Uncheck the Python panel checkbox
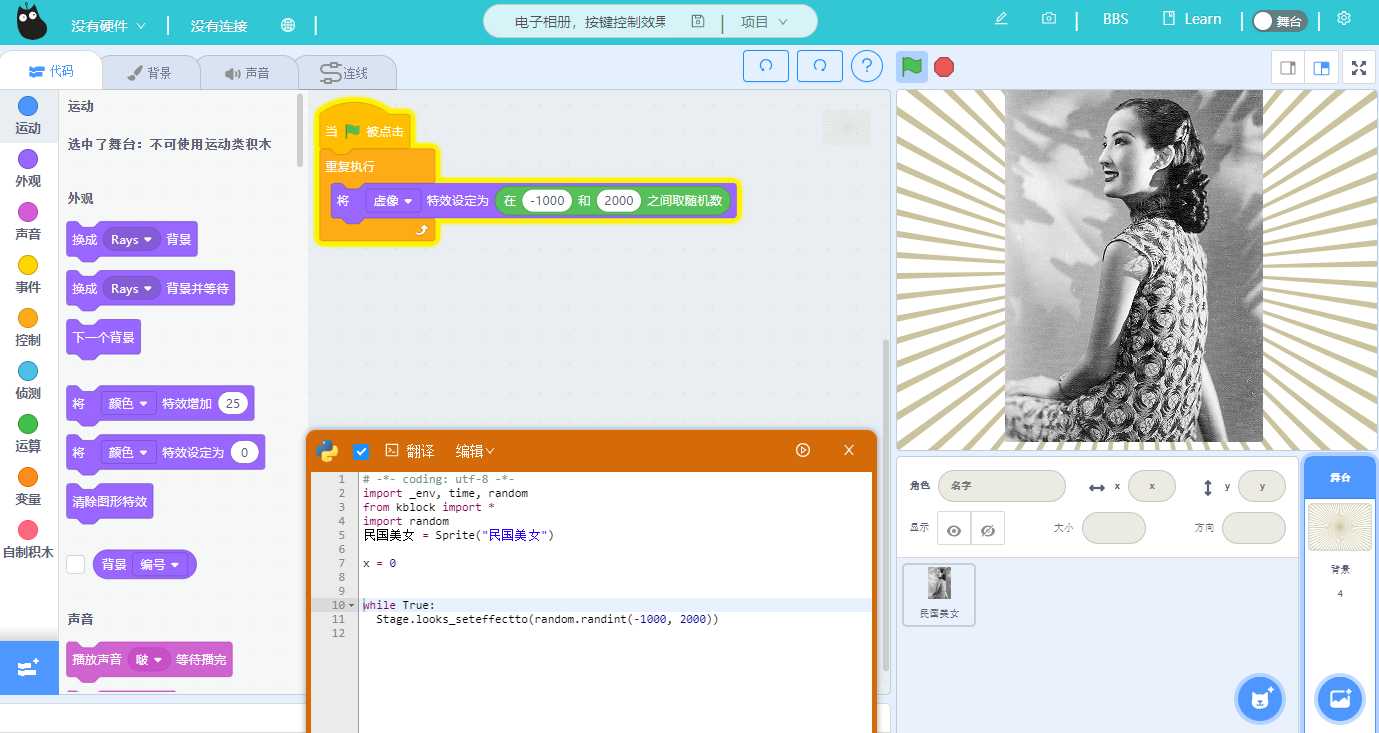This screenshot has height=733, width=1379. [x=361, y=451]
